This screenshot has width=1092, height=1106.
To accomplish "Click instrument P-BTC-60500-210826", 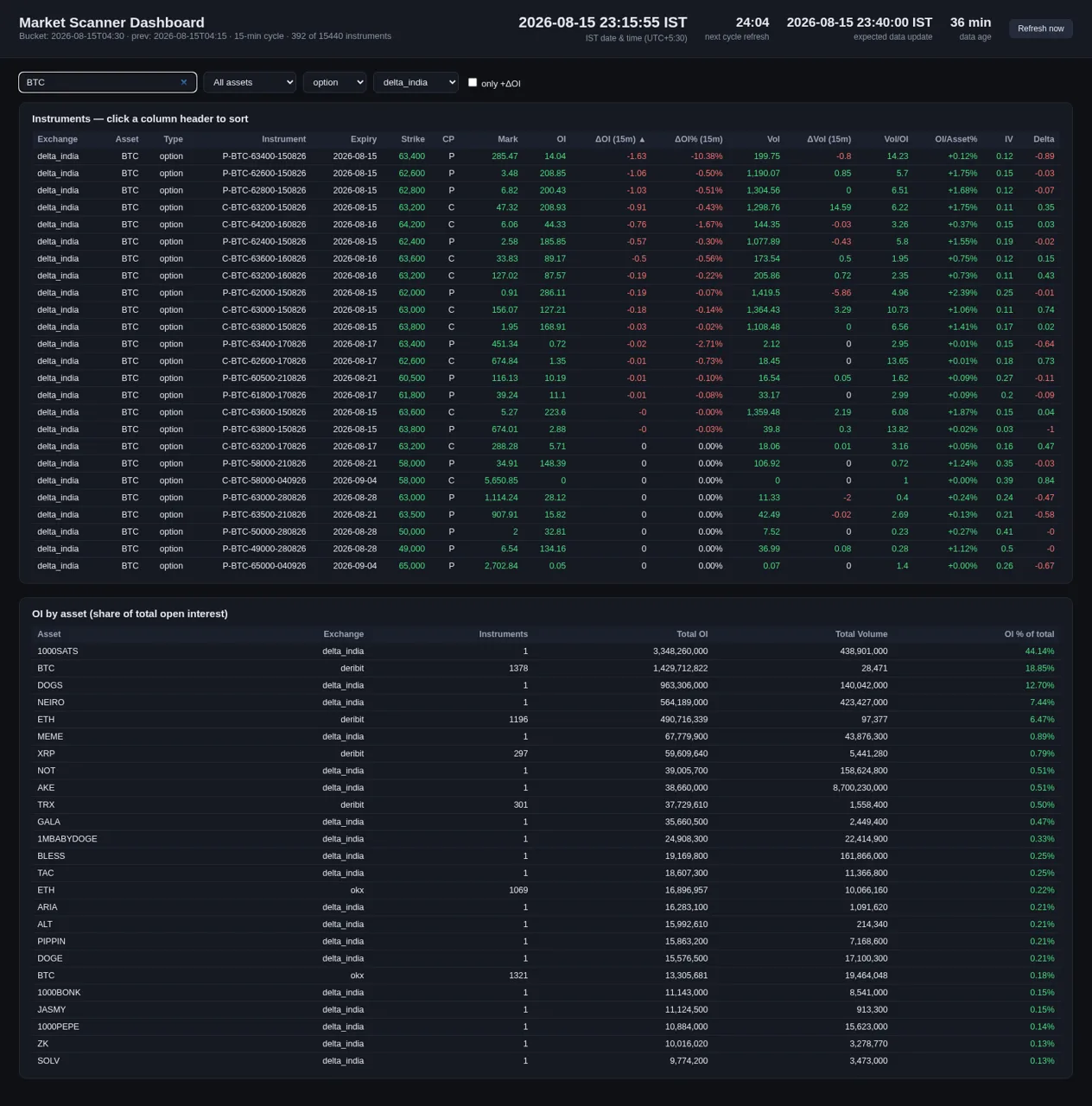I will (x=263, y=378).
